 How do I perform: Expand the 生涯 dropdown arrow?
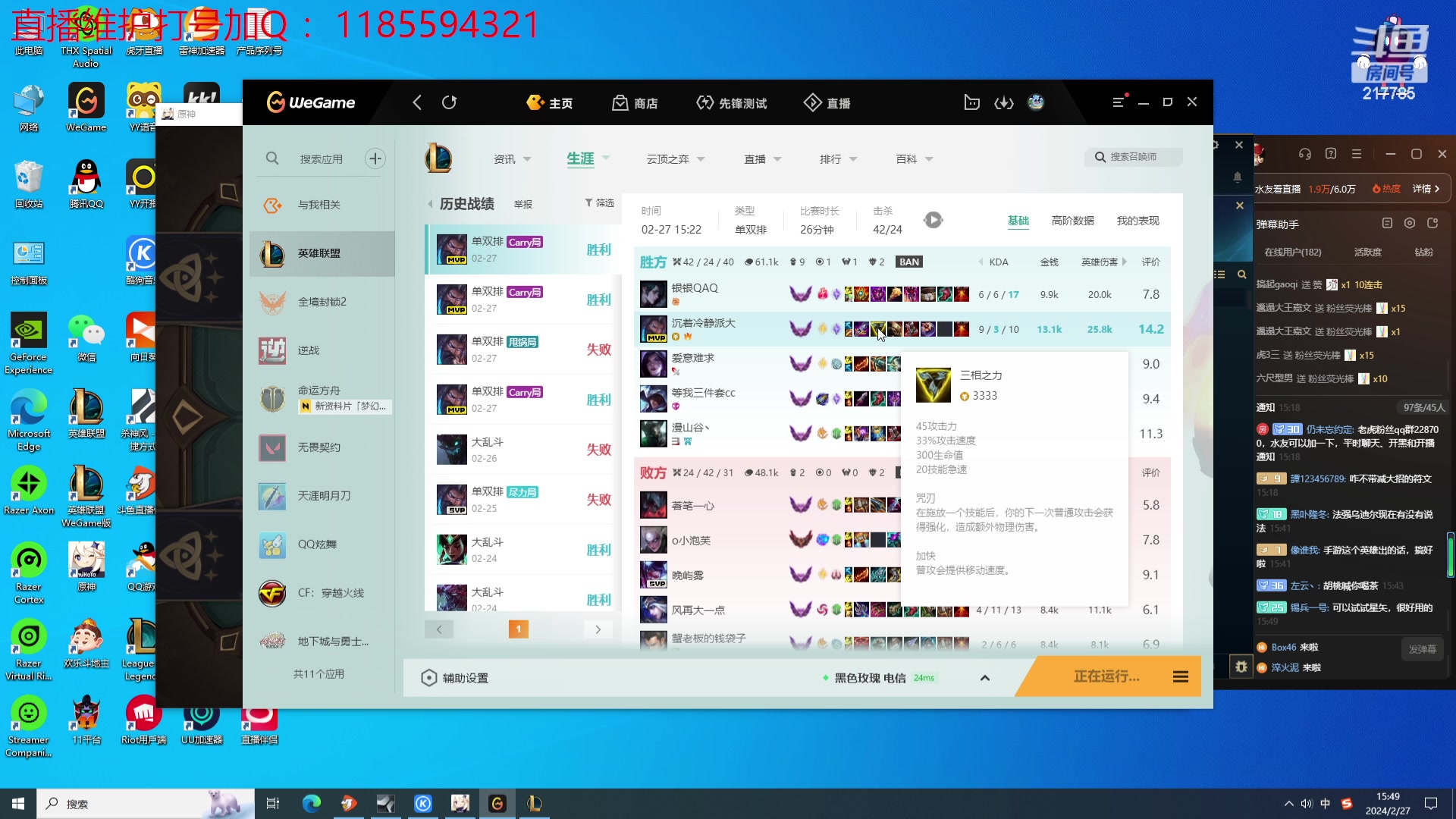click(x=606, y=158)
